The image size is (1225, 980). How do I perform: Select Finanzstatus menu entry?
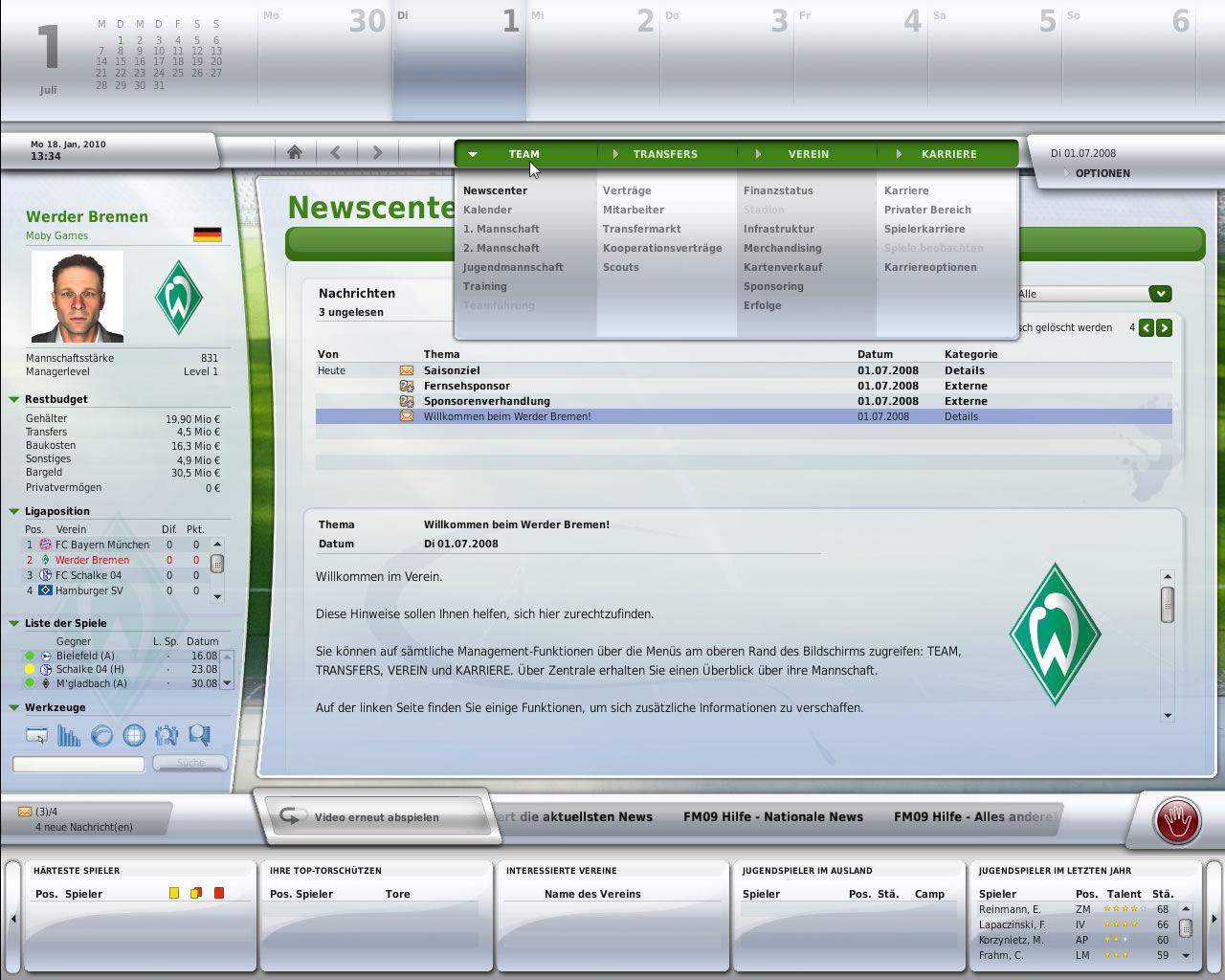778,190
